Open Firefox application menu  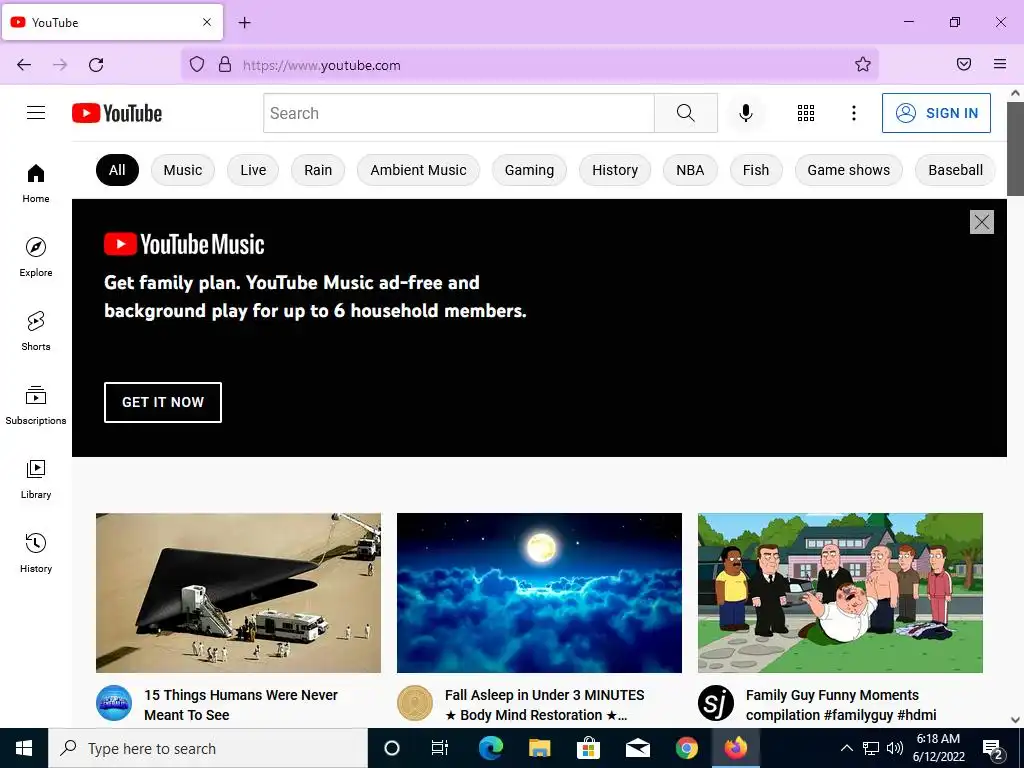[1000, 64]
